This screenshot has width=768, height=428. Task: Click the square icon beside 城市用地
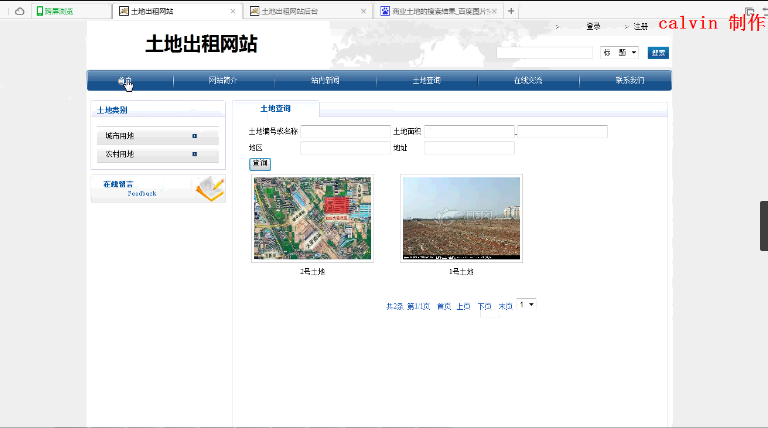coord(194,136)
